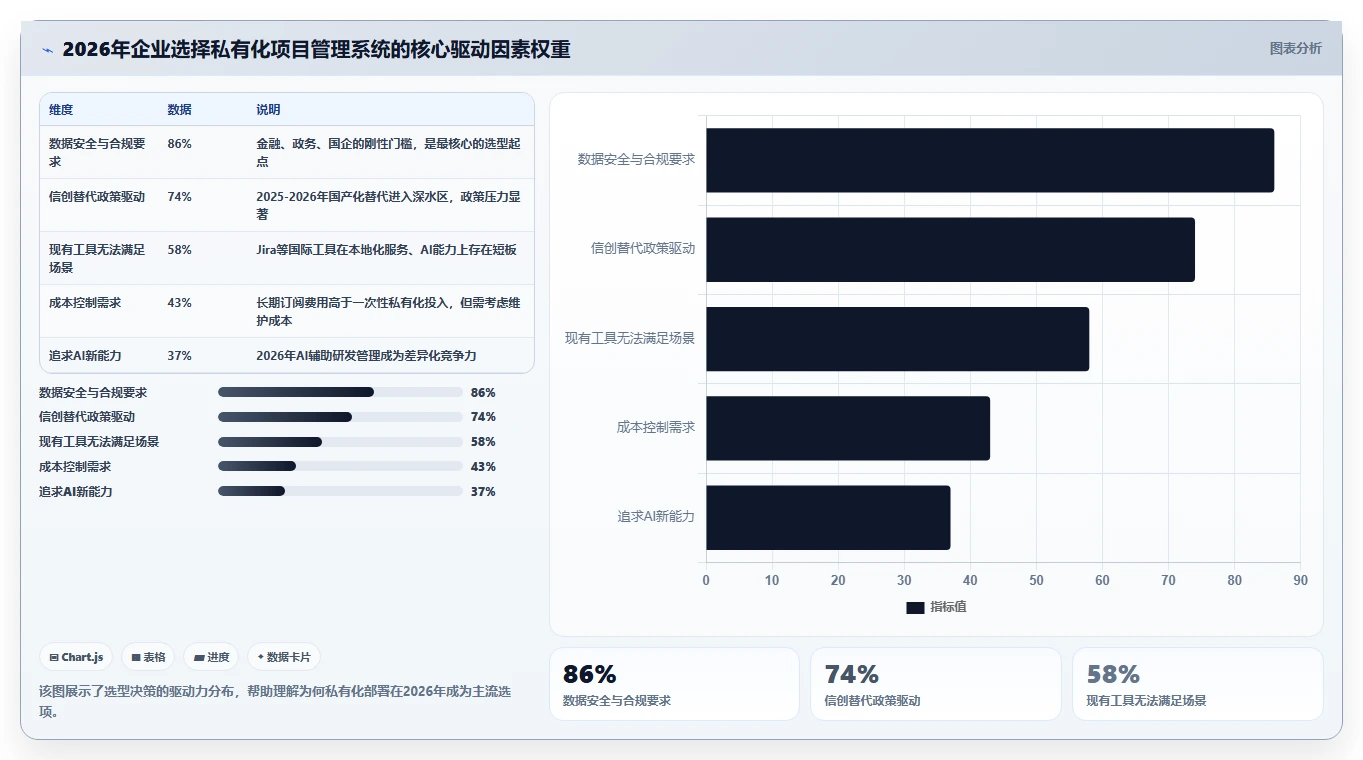Click the chart bar for 信创替代政策驱动
Viewport: 1363px width, 760px height.
tap(950, 249)
